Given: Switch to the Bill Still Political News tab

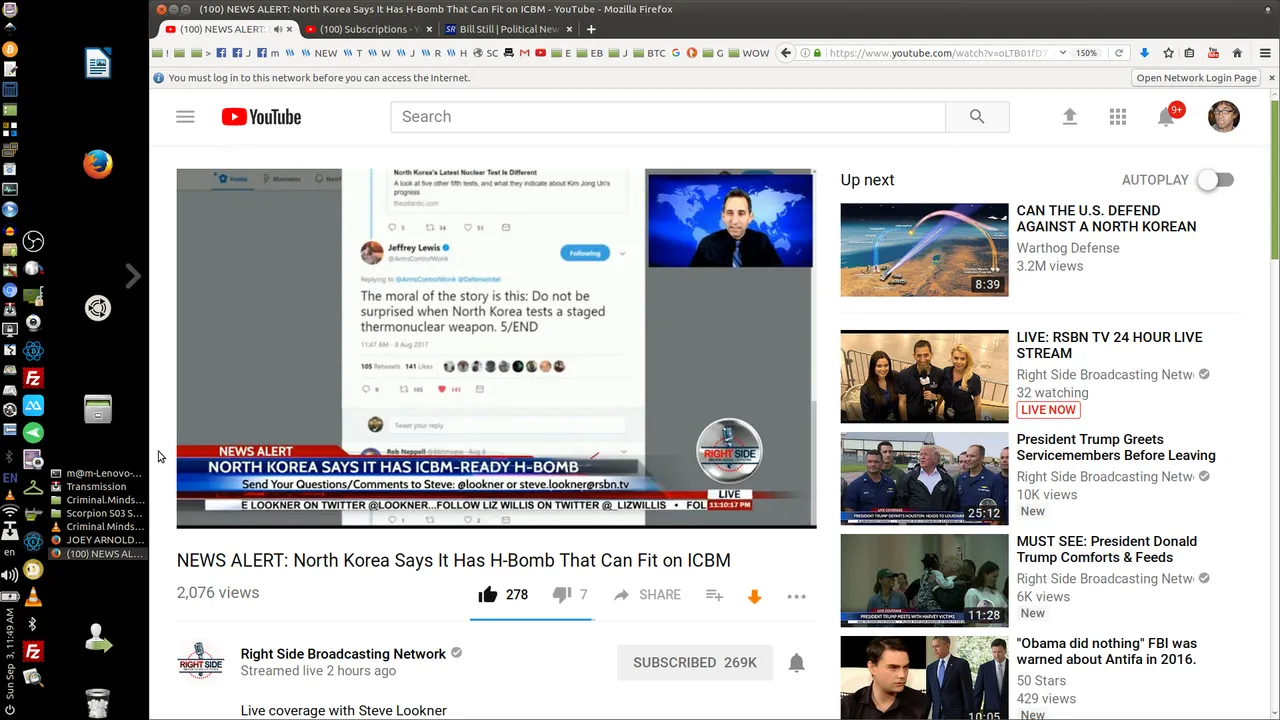Looking at the screenshot, I should pyautogui.click(x=509, y=29).
